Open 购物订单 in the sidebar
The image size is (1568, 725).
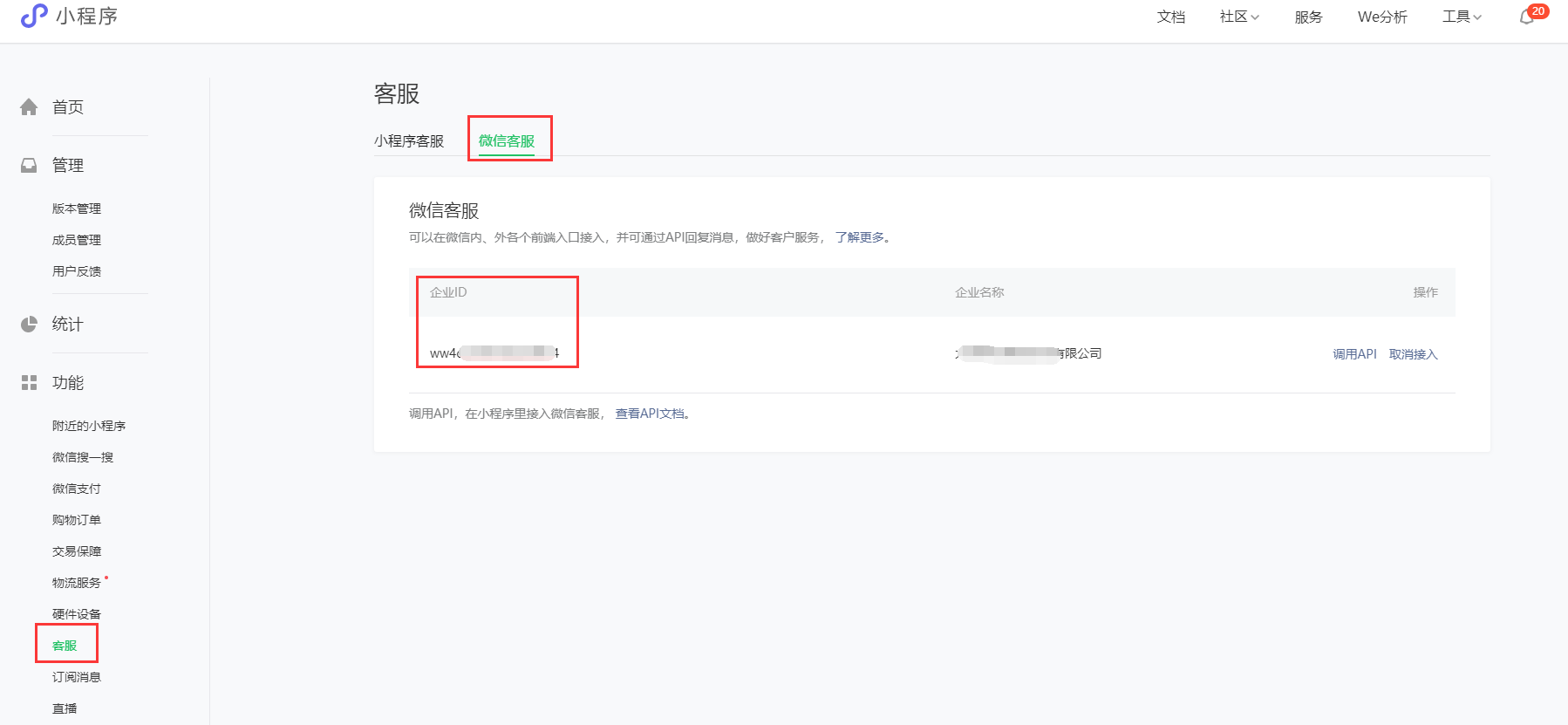pos(77,520)
